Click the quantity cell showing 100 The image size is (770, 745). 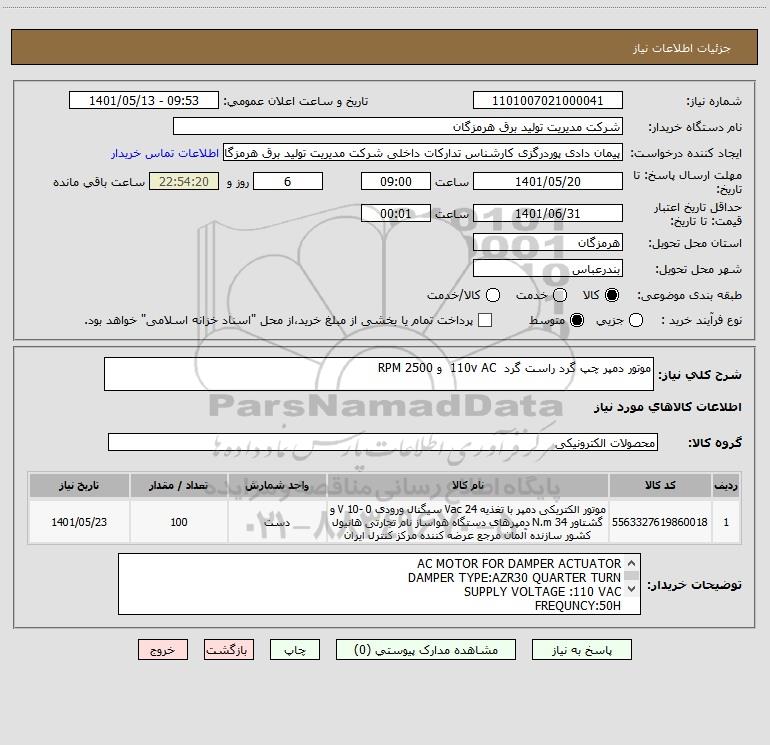(179, 522)
